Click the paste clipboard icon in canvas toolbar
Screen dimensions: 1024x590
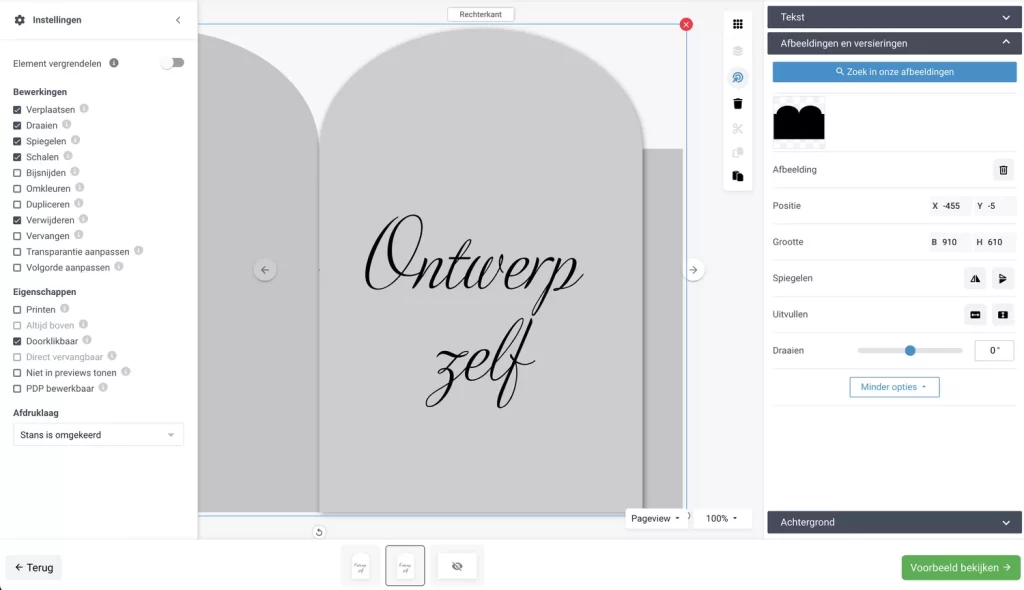click(738, 176)
